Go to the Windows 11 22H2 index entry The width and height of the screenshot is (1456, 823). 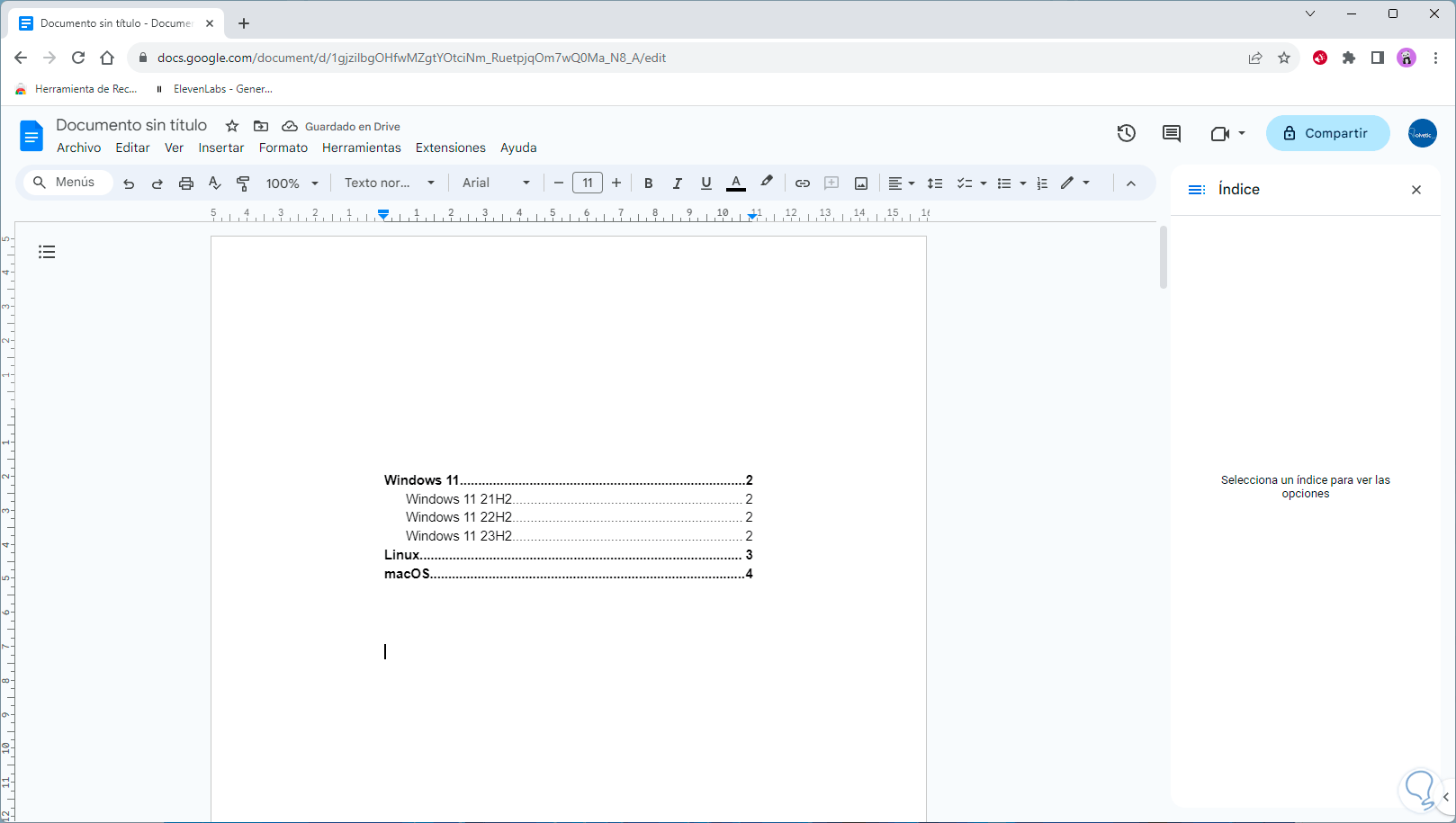tap(580, 517)
